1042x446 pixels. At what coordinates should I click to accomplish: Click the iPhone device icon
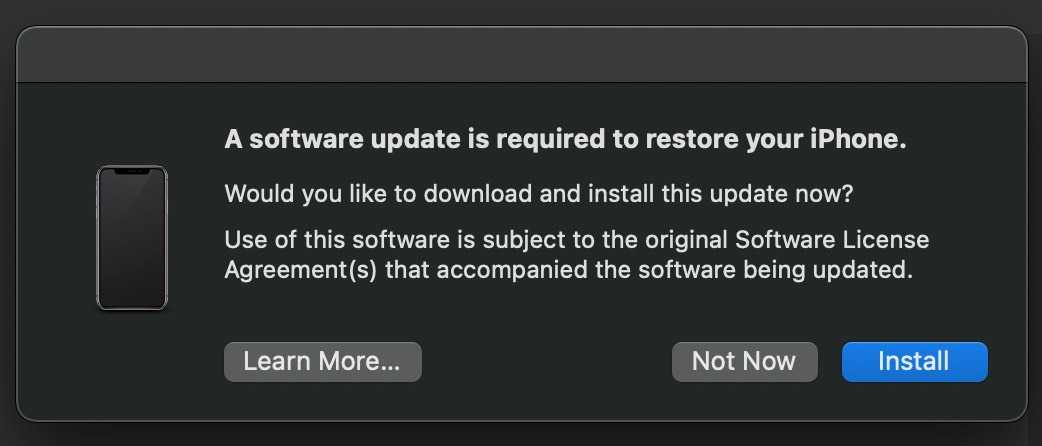tap(132, 238)
